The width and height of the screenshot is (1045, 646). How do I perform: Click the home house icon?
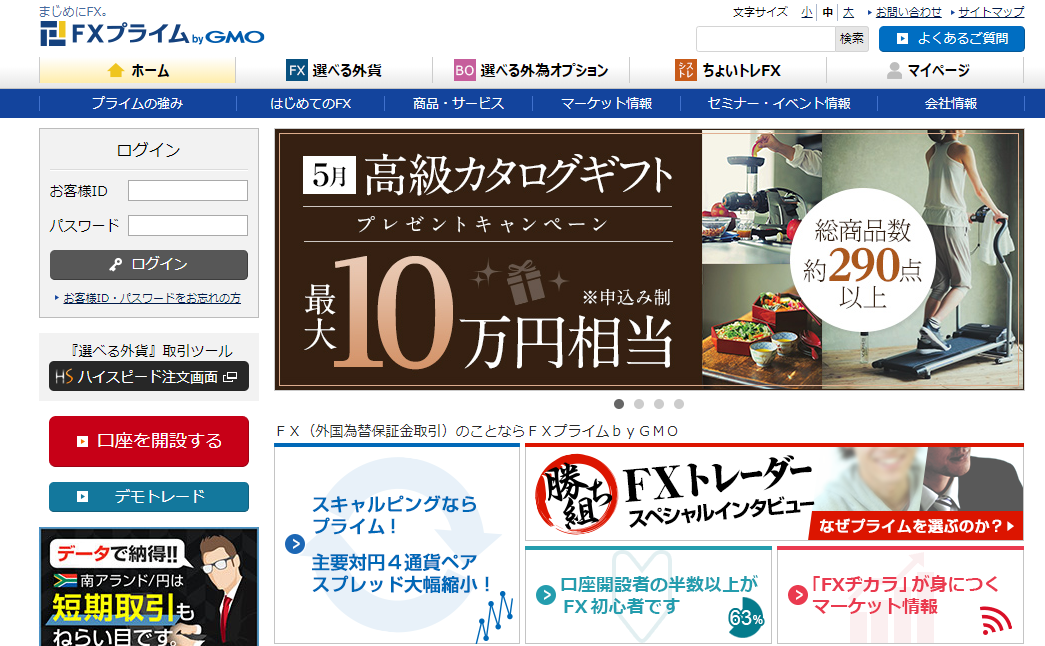(x=116, y=70)
